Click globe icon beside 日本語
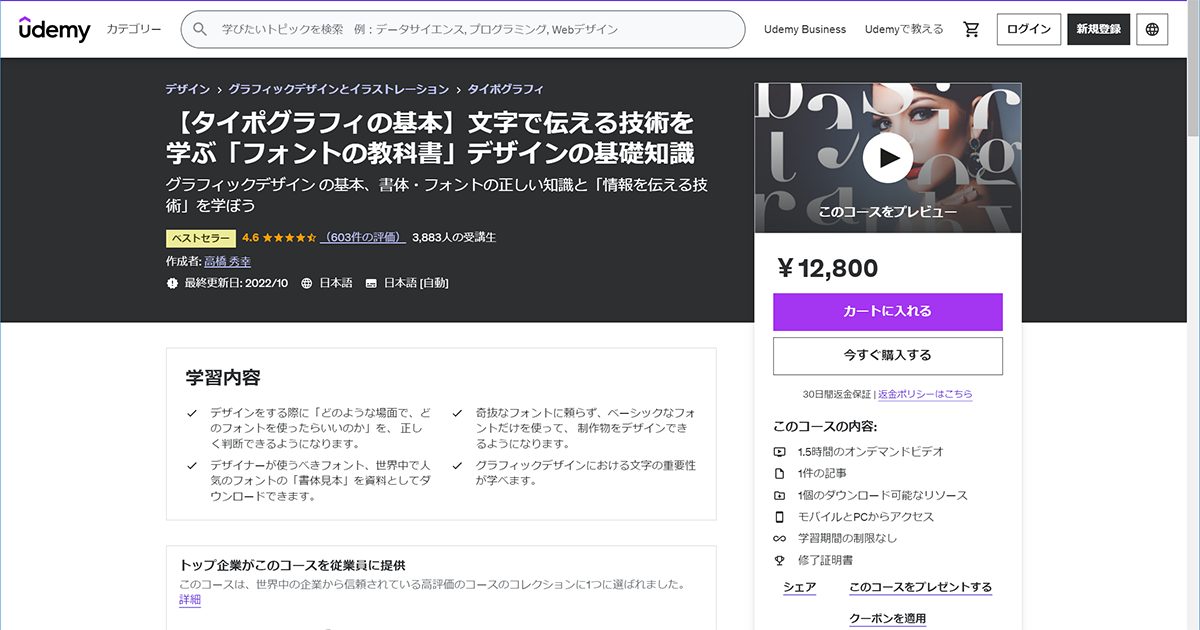 point(307,283)
